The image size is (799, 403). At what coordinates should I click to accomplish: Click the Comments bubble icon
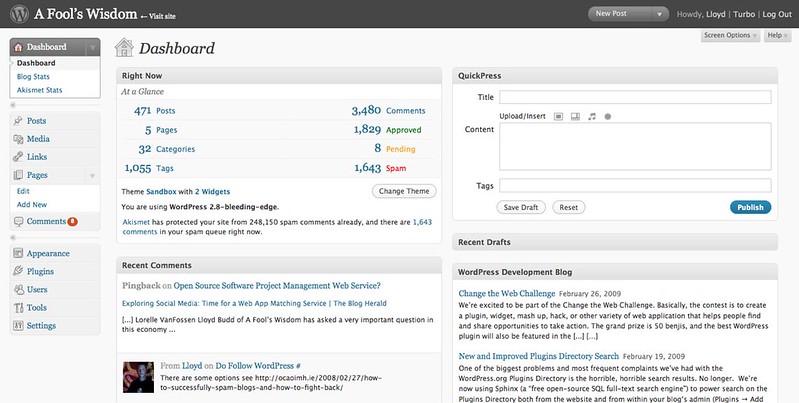tap(18, 222)
